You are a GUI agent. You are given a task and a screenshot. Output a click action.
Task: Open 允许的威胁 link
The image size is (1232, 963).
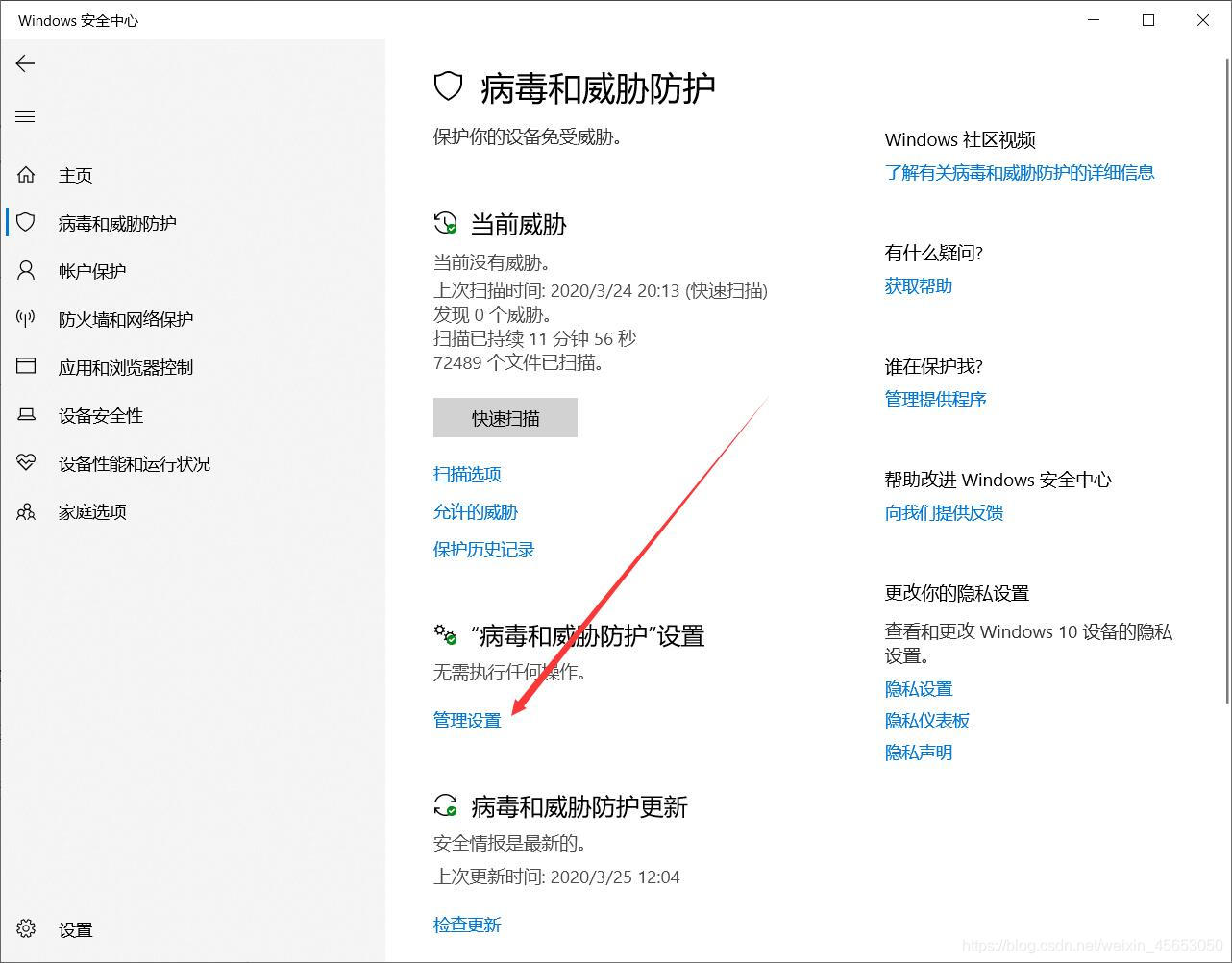click(476, 511)
